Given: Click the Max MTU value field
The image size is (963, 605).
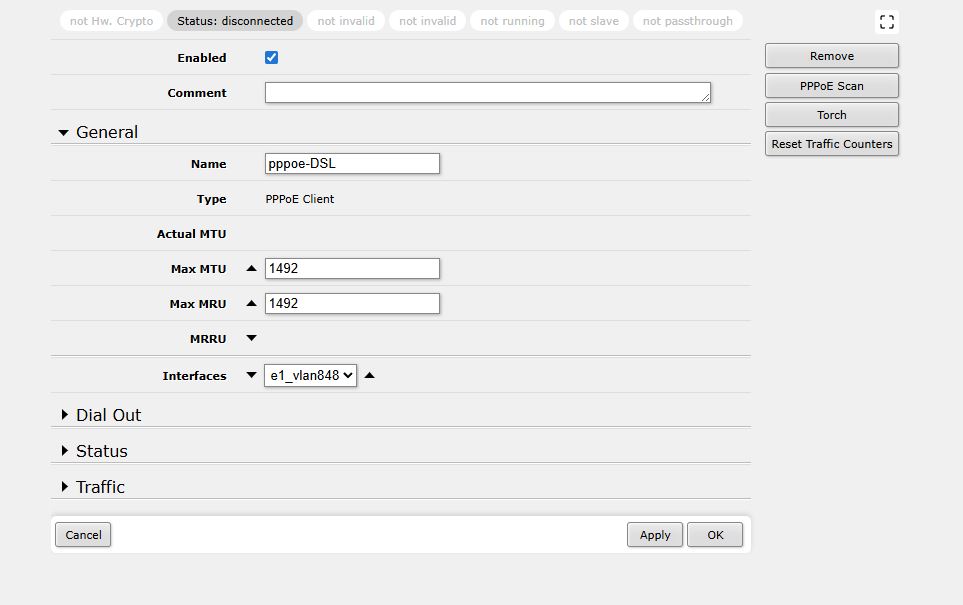Looking at the screenshot, I should (353, 268).
